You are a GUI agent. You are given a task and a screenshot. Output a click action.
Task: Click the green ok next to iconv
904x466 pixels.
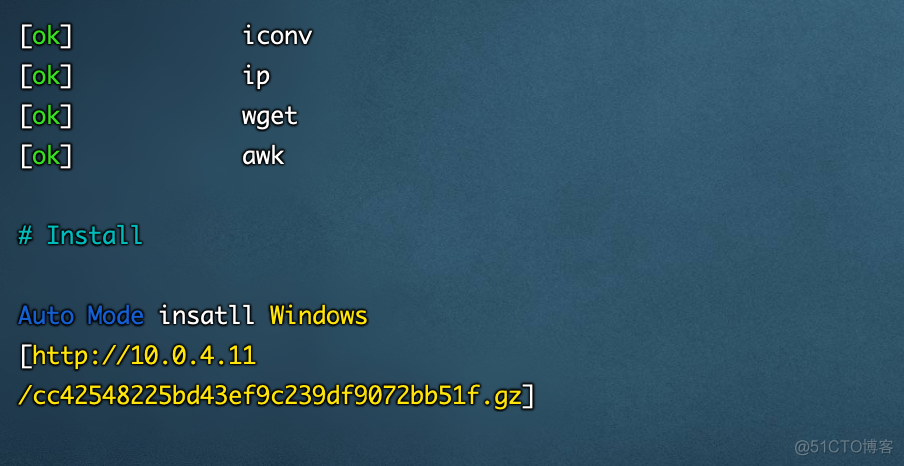46,37
